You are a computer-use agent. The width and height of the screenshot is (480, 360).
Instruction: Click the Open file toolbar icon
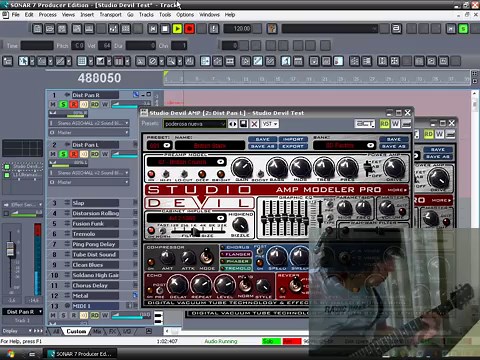tap(50, 29)
